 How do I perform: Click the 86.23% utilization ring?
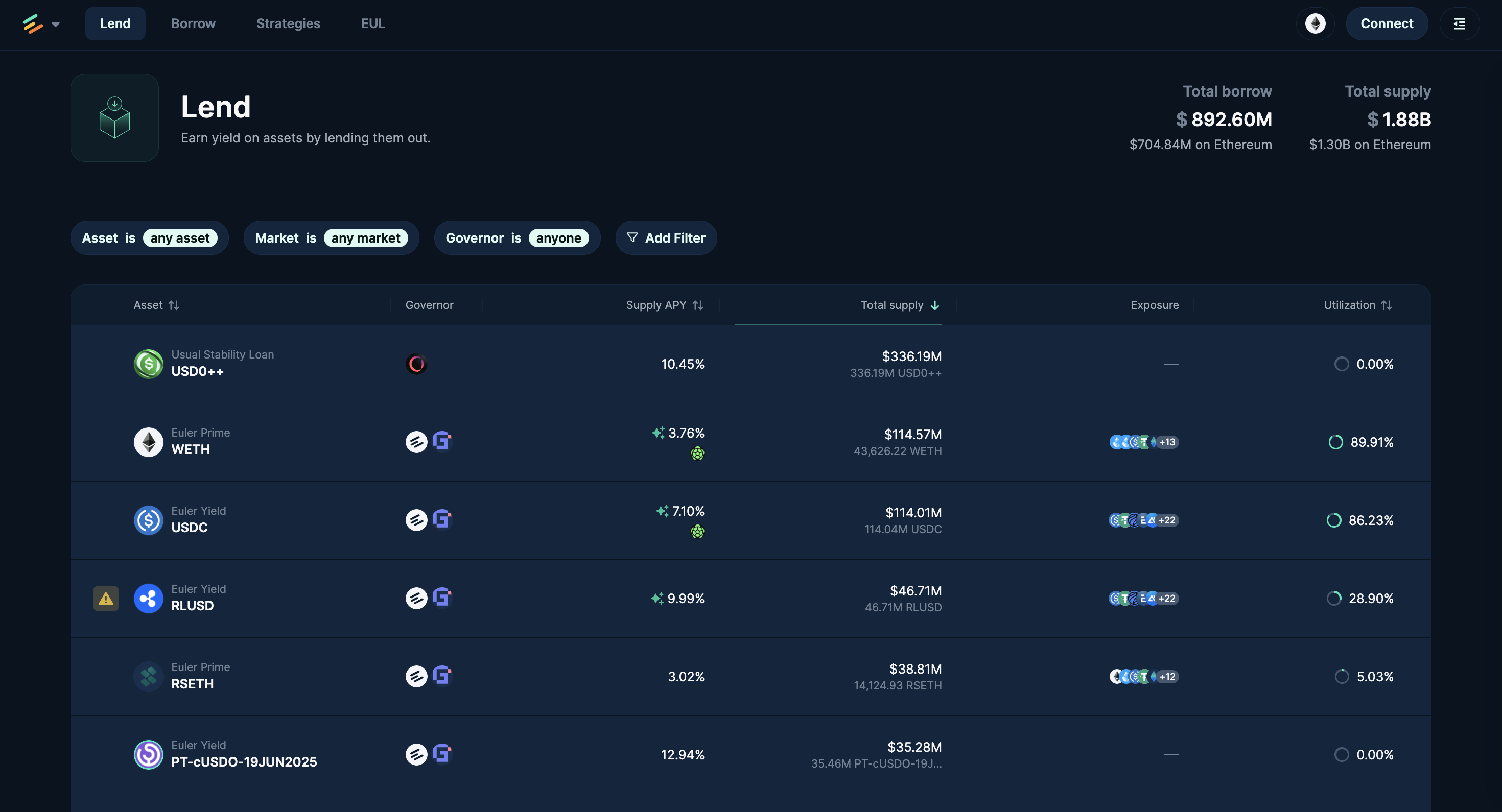click(1333, 520)
